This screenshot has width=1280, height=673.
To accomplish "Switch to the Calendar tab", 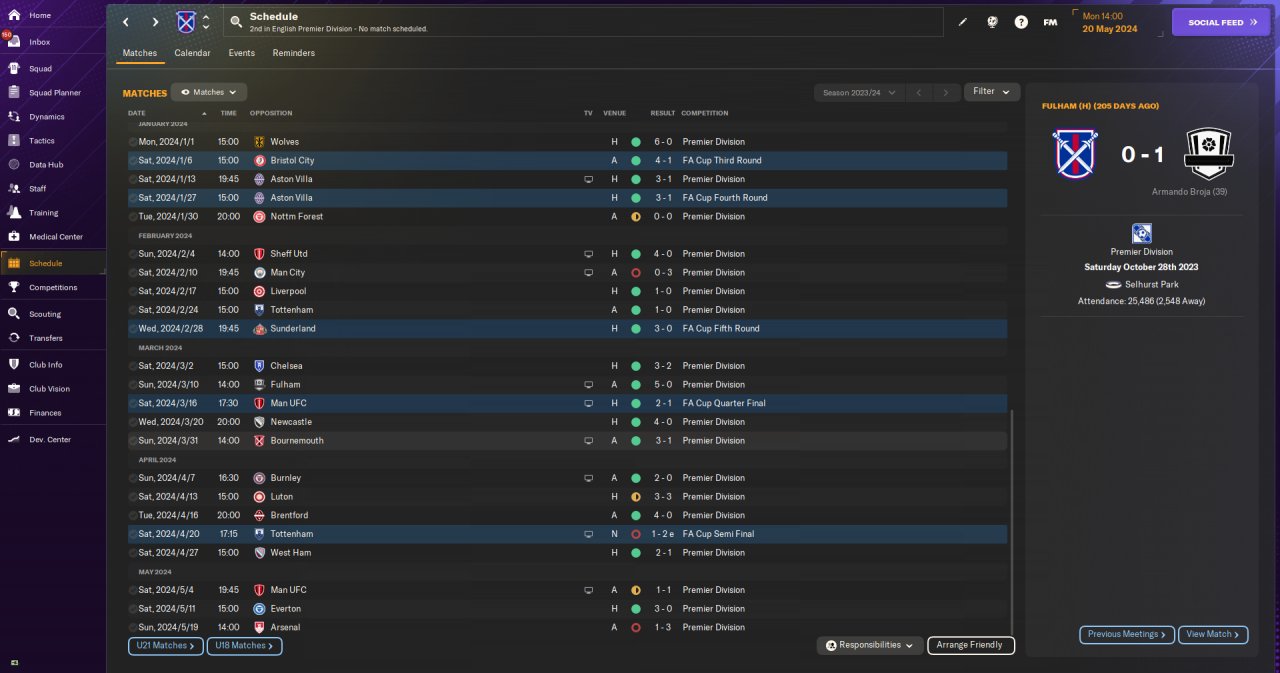I will point(192,53).
